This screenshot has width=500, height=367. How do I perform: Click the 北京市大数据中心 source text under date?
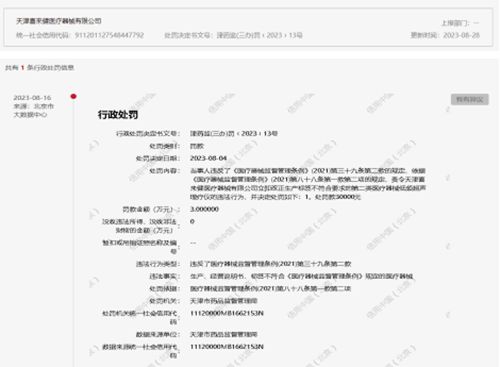(33, 110)
